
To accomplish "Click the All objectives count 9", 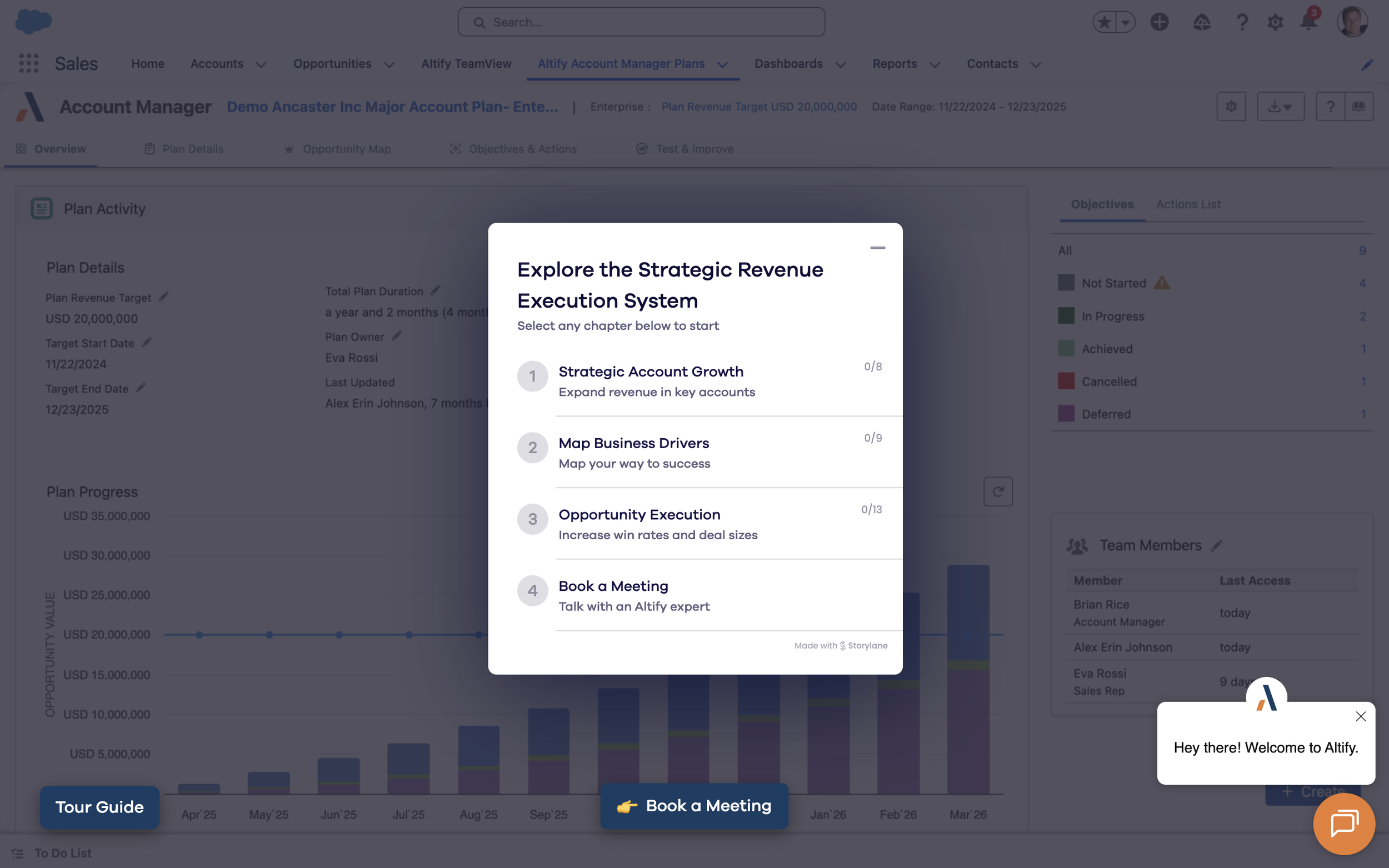I will 1362,250.
